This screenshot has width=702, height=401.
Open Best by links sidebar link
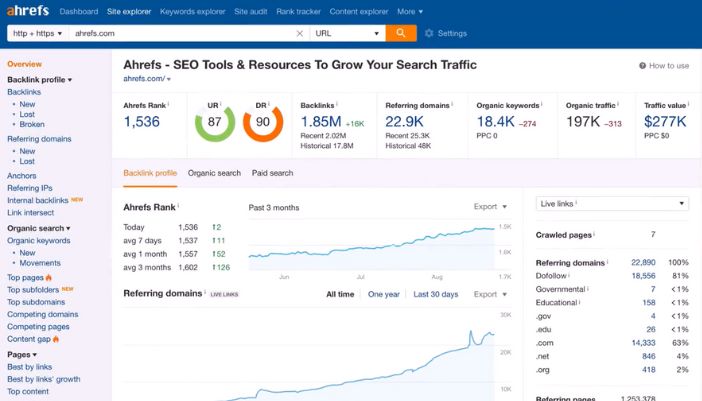tap(30, 367)
